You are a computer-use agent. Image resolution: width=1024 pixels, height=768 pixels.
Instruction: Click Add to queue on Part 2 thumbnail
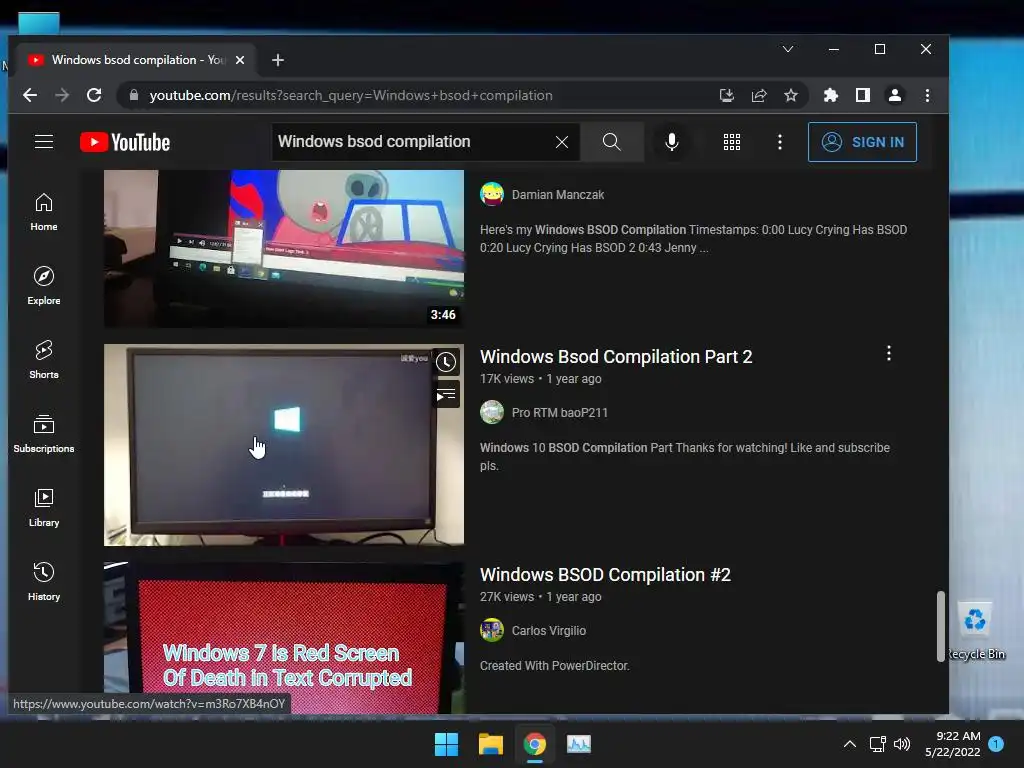[x=446, y=395]
